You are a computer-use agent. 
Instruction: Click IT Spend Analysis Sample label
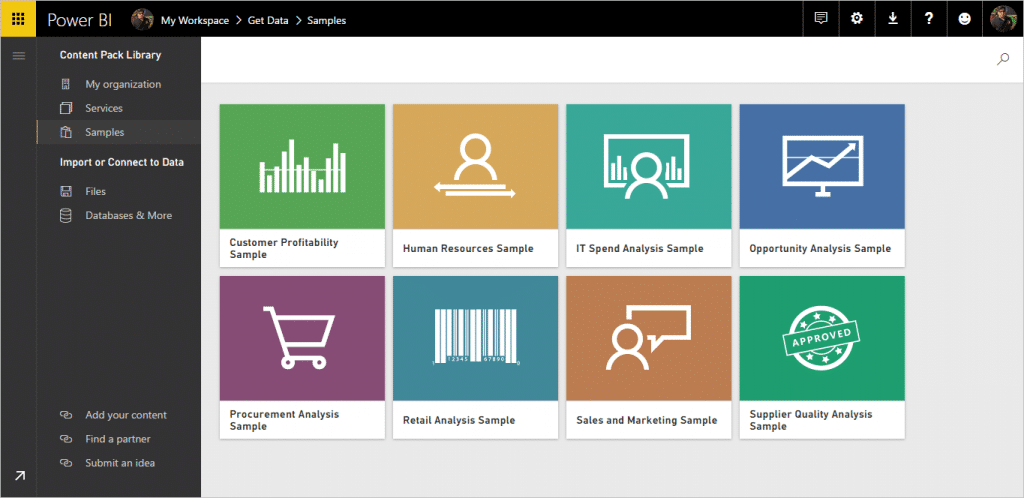click(640, 249)
